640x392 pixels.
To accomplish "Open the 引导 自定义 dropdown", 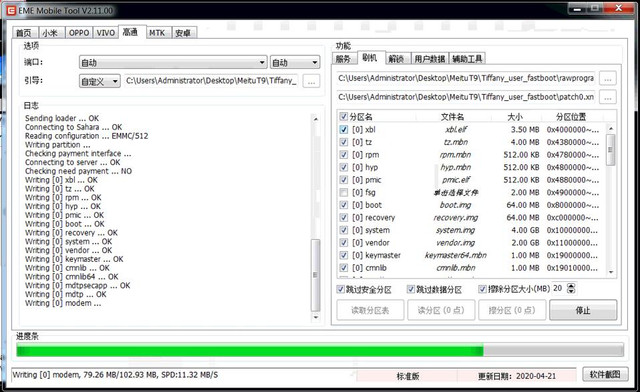I will 100,81.
